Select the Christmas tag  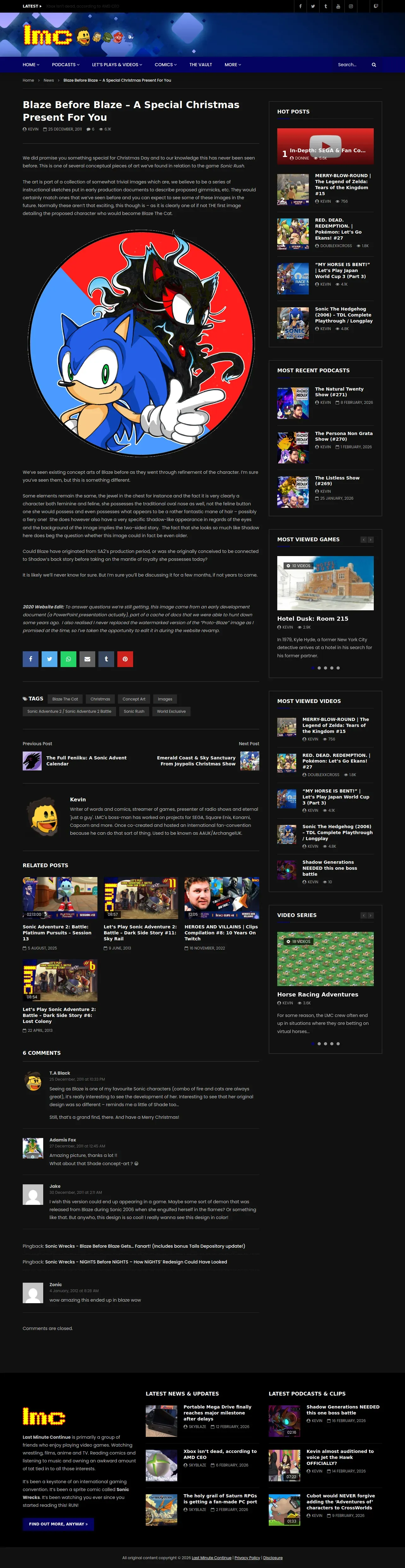coord(101,699)
